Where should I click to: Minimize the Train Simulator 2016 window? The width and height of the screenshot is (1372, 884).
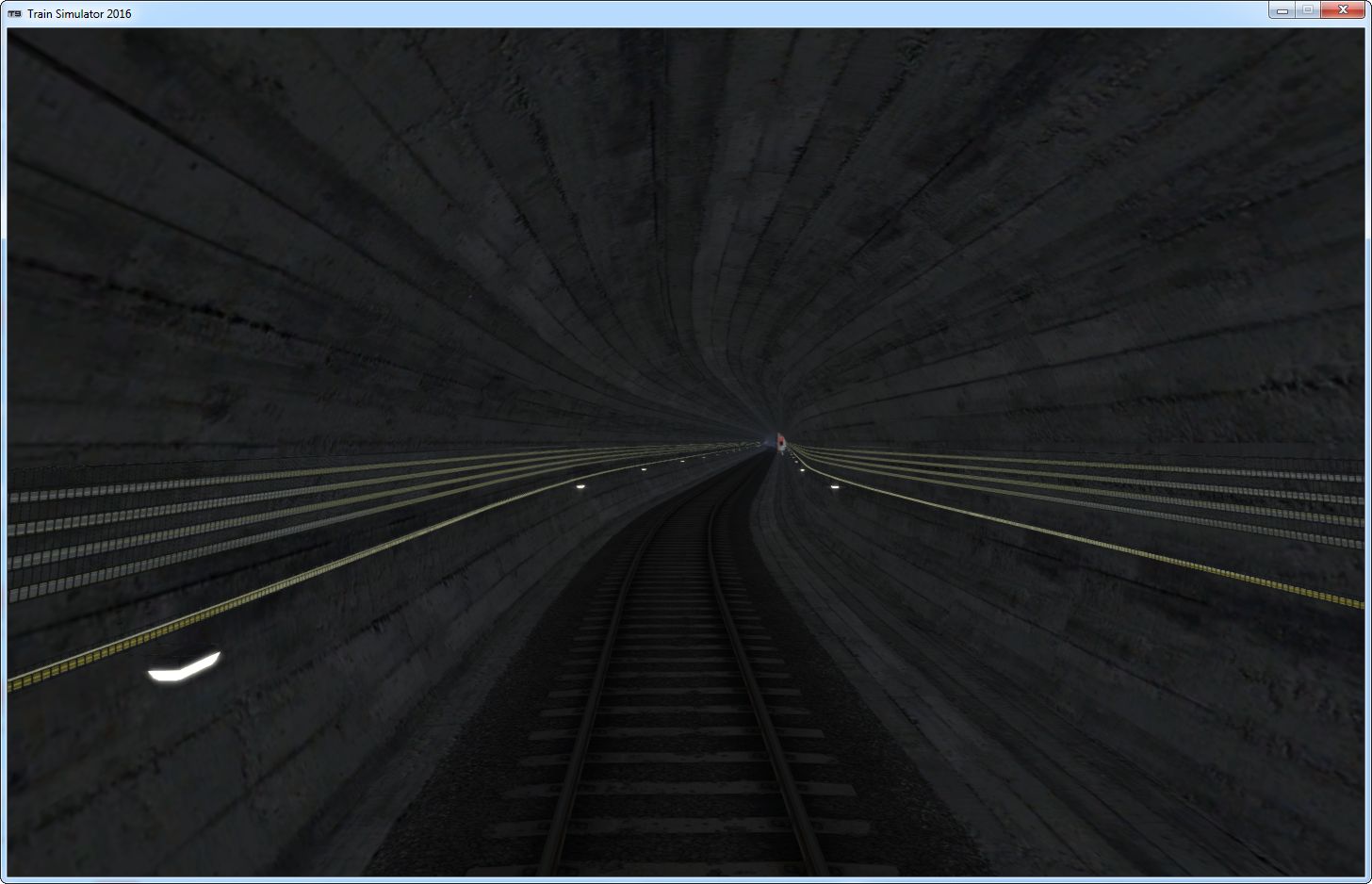(1282, 10)
